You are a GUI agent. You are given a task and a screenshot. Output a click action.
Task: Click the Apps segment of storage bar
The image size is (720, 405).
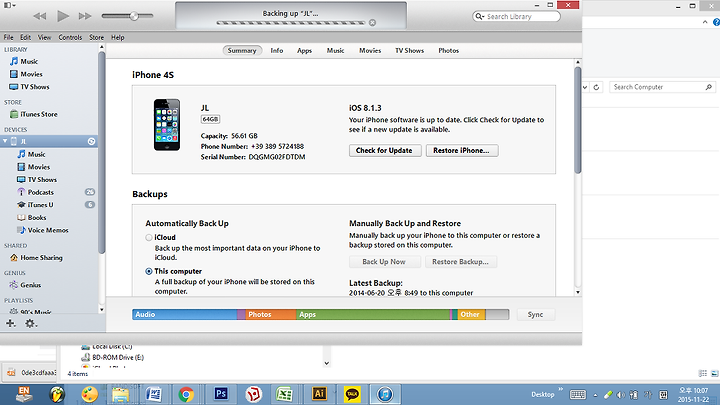click(x=373, y=315)
